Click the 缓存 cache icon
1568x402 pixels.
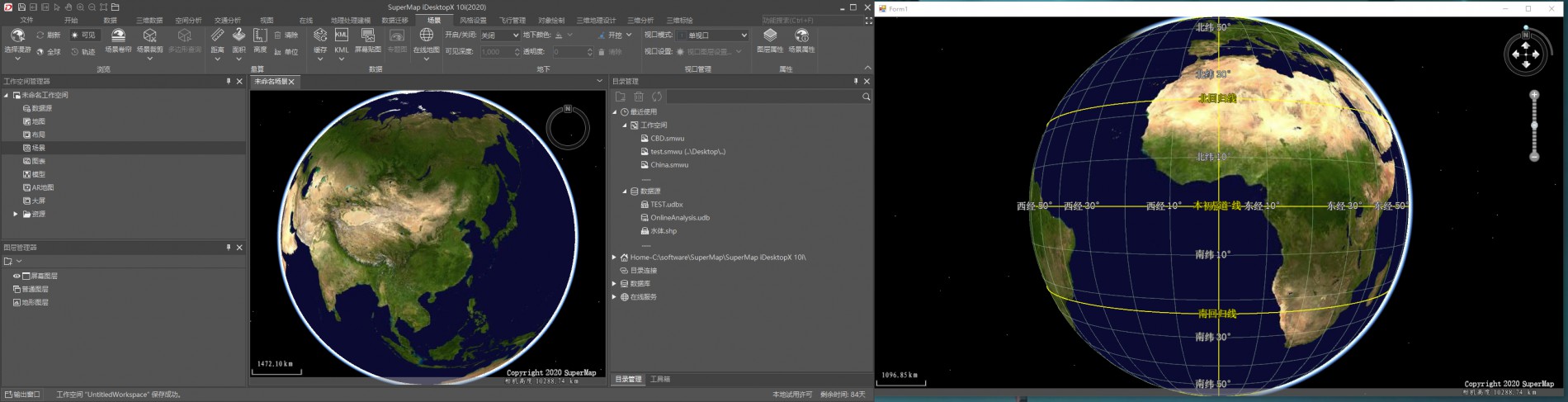320,35
